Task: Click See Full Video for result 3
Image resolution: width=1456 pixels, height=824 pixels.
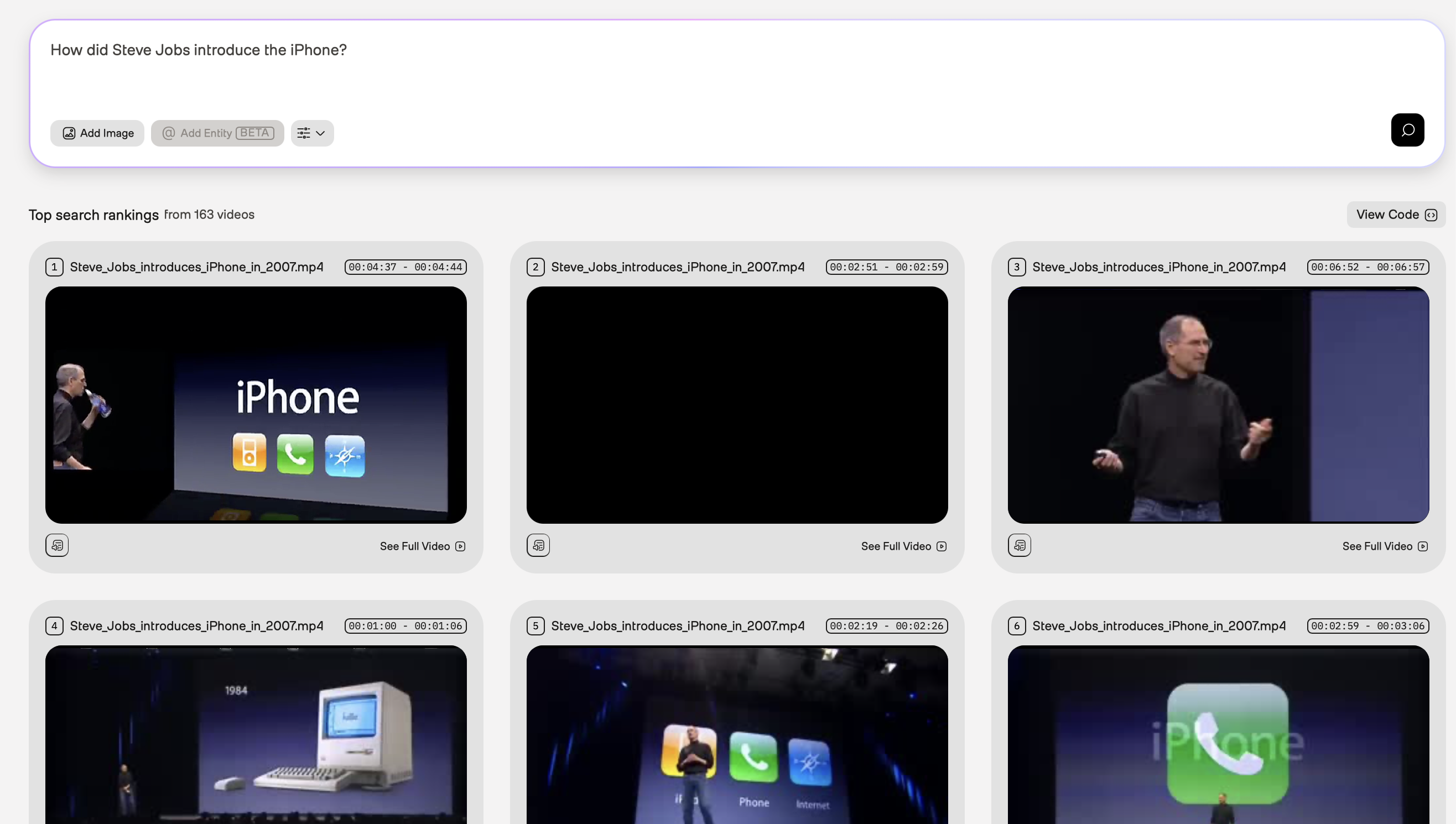Action: tap(1385, 546)
